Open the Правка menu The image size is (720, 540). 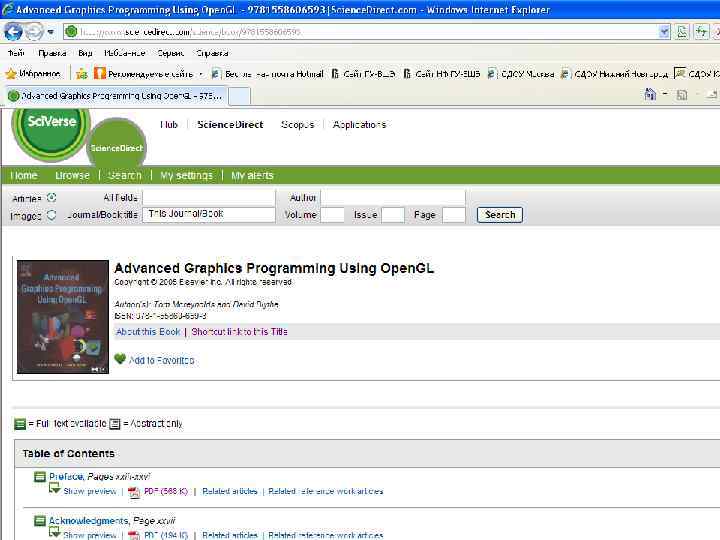[52, 53]
